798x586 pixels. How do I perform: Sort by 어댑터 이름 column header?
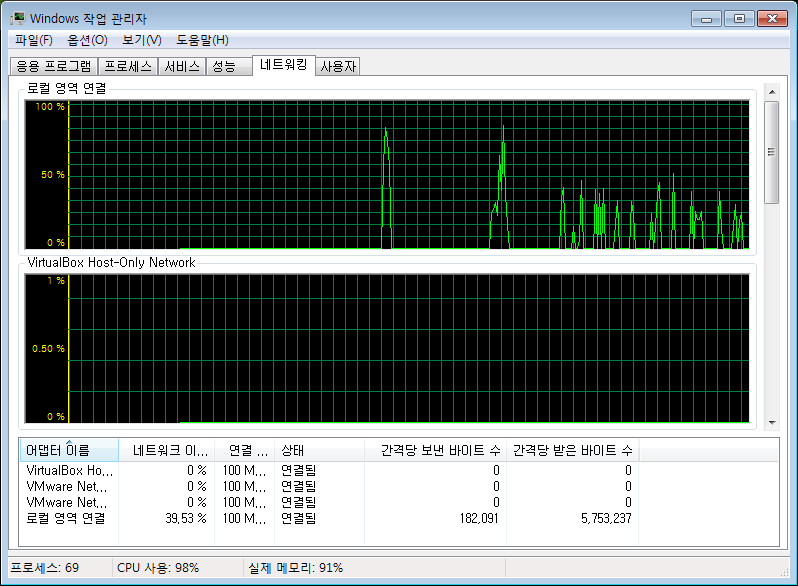tap(69, 450)
